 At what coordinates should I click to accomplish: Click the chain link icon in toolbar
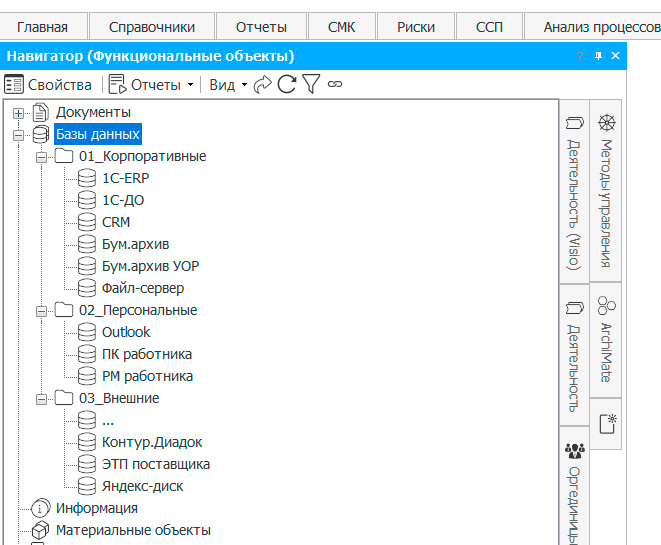click(x=335, y=85)
